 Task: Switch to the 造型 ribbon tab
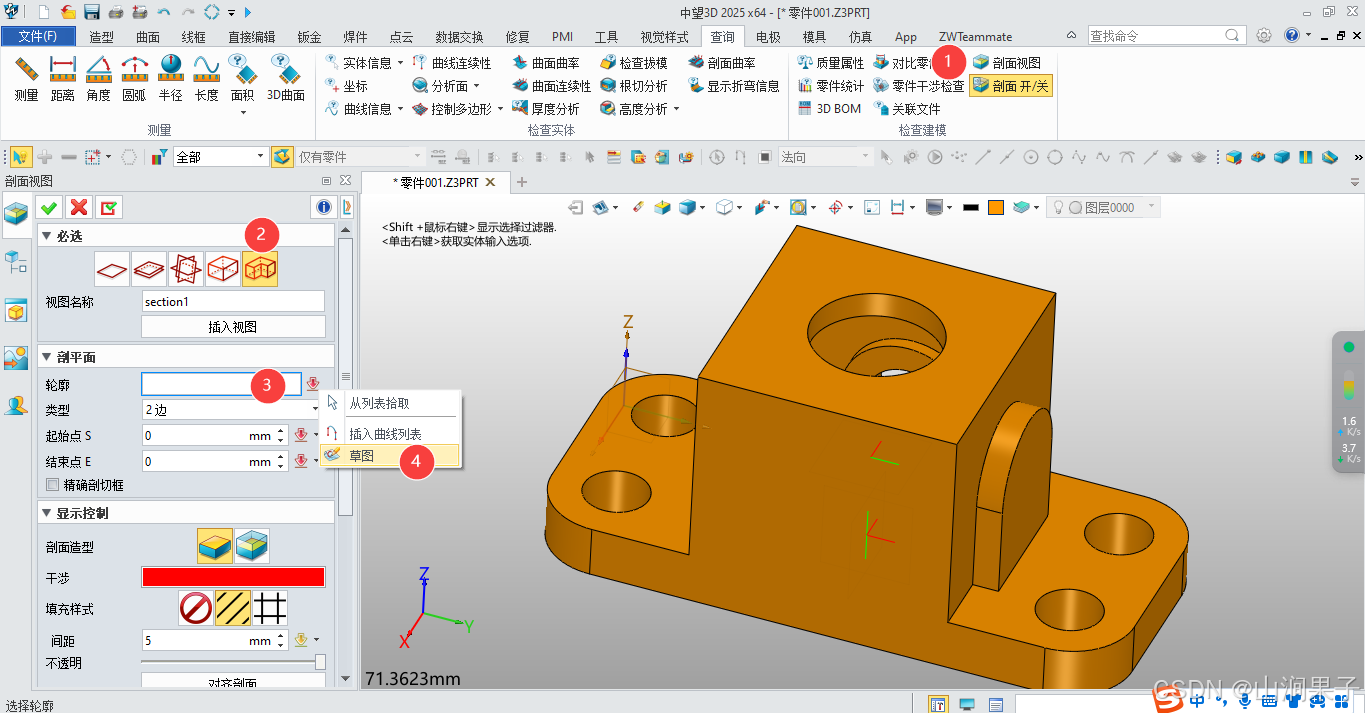click(101, 37)
